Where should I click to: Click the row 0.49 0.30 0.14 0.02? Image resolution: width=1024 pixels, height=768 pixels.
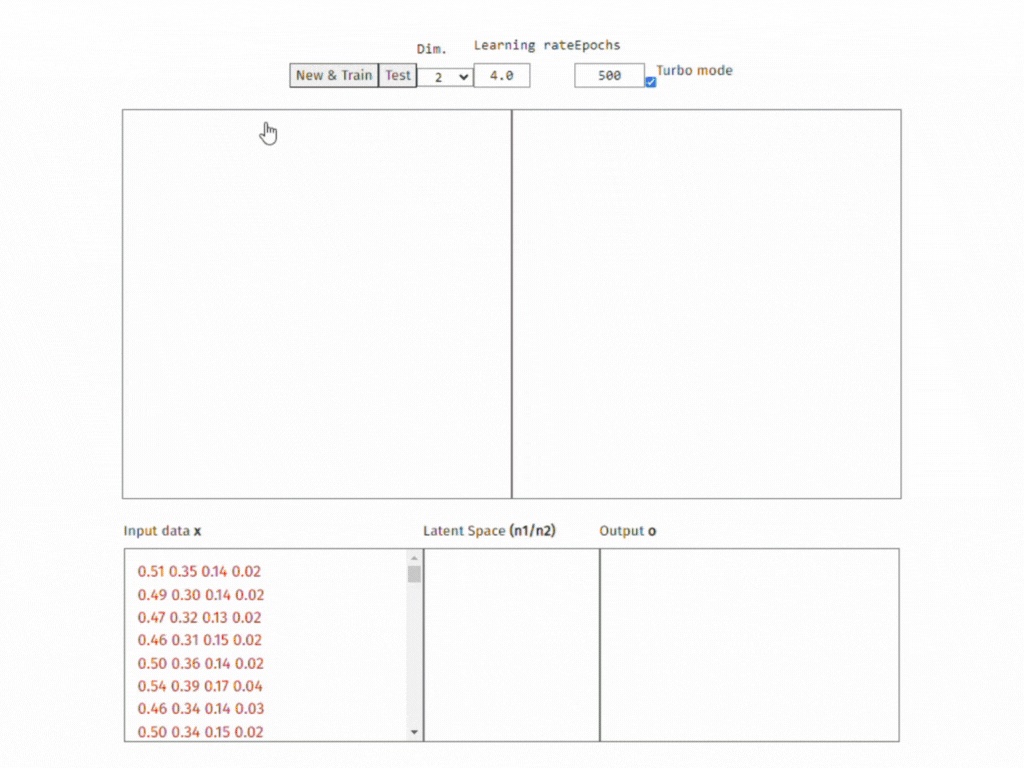coord(200,595)
